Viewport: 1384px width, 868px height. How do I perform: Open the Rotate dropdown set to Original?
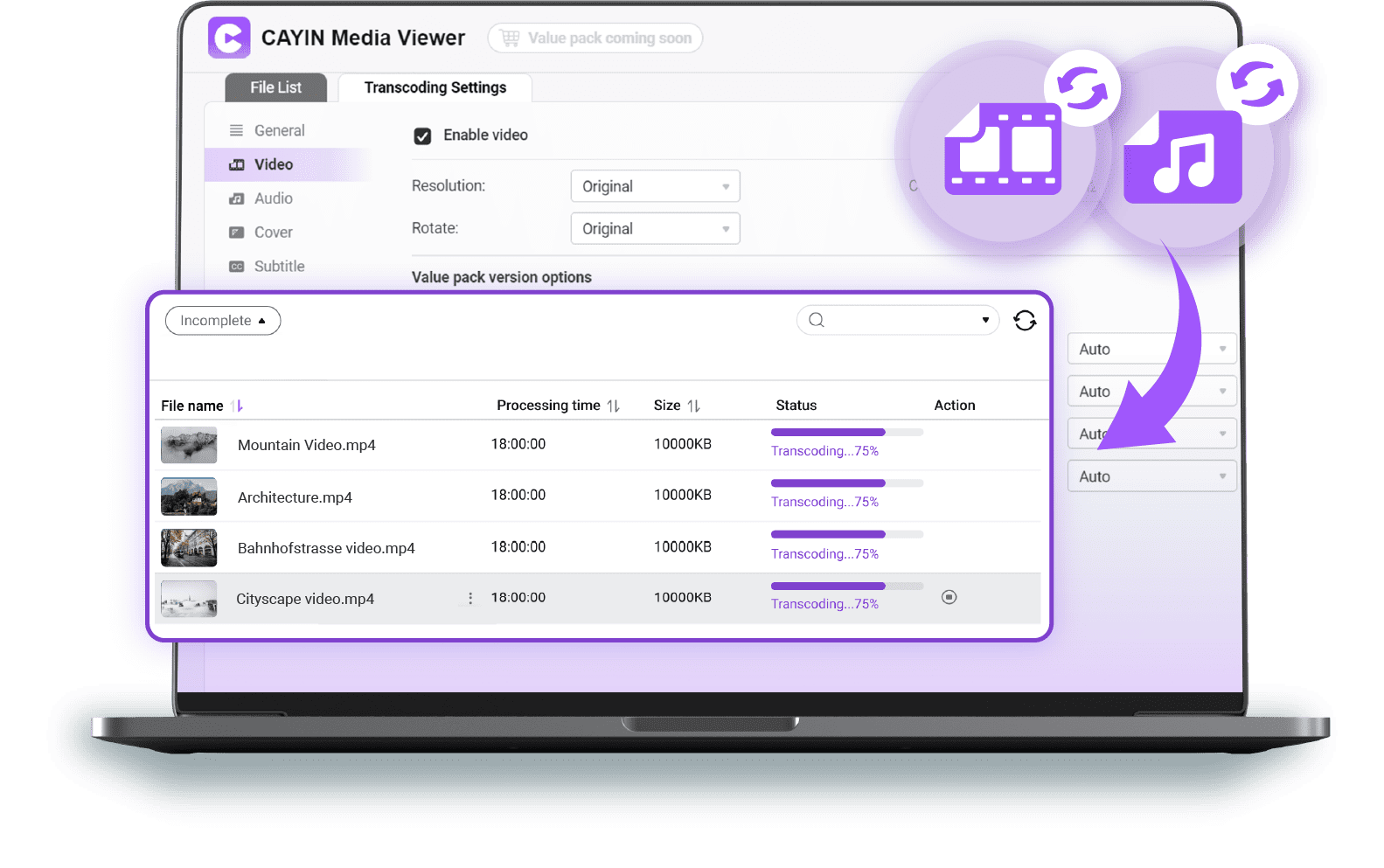655,228
